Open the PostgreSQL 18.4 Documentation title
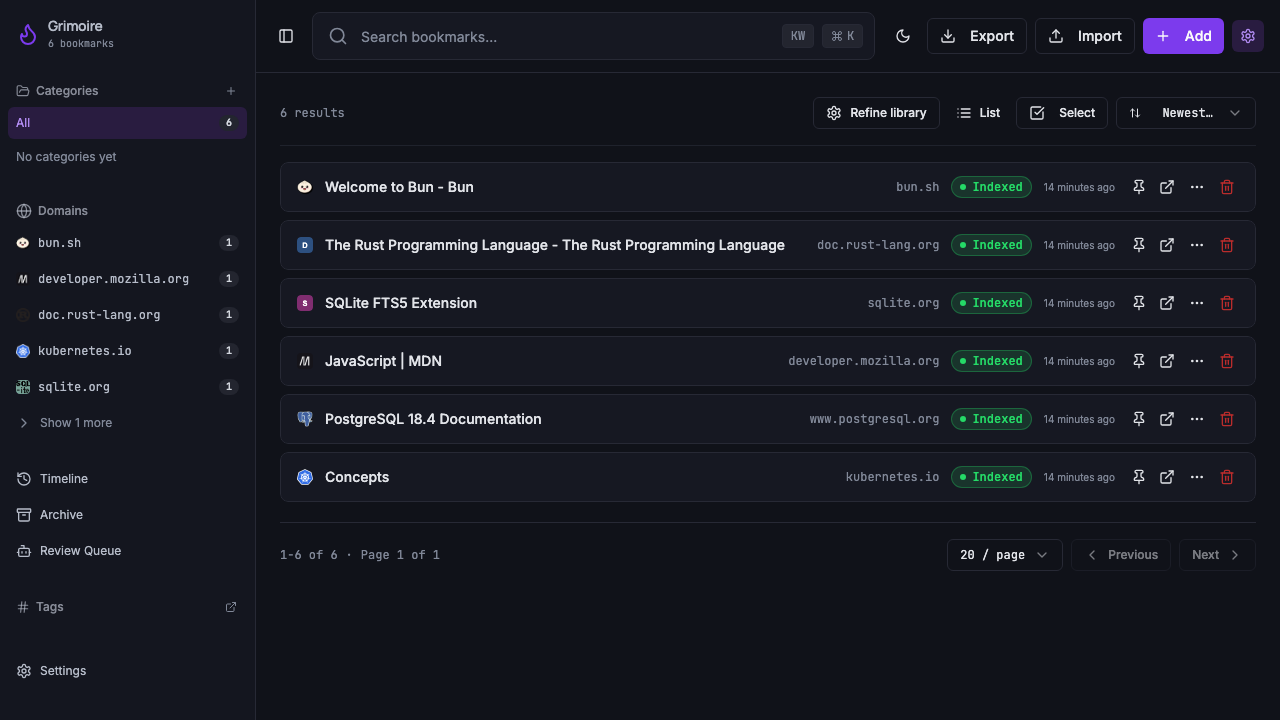Image resolution: width=1280 pixels, height=720 pixels. [x=433, y=419]
